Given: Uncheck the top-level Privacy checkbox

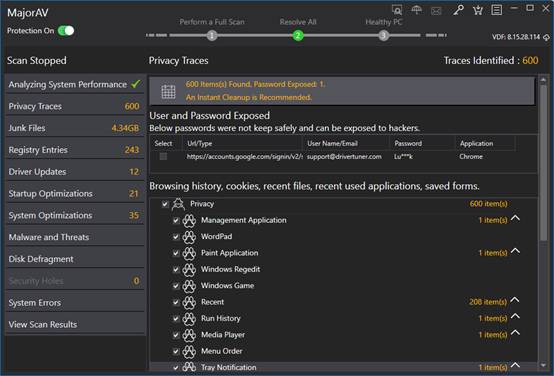Looking at the screenshot, I should (165, 204).
